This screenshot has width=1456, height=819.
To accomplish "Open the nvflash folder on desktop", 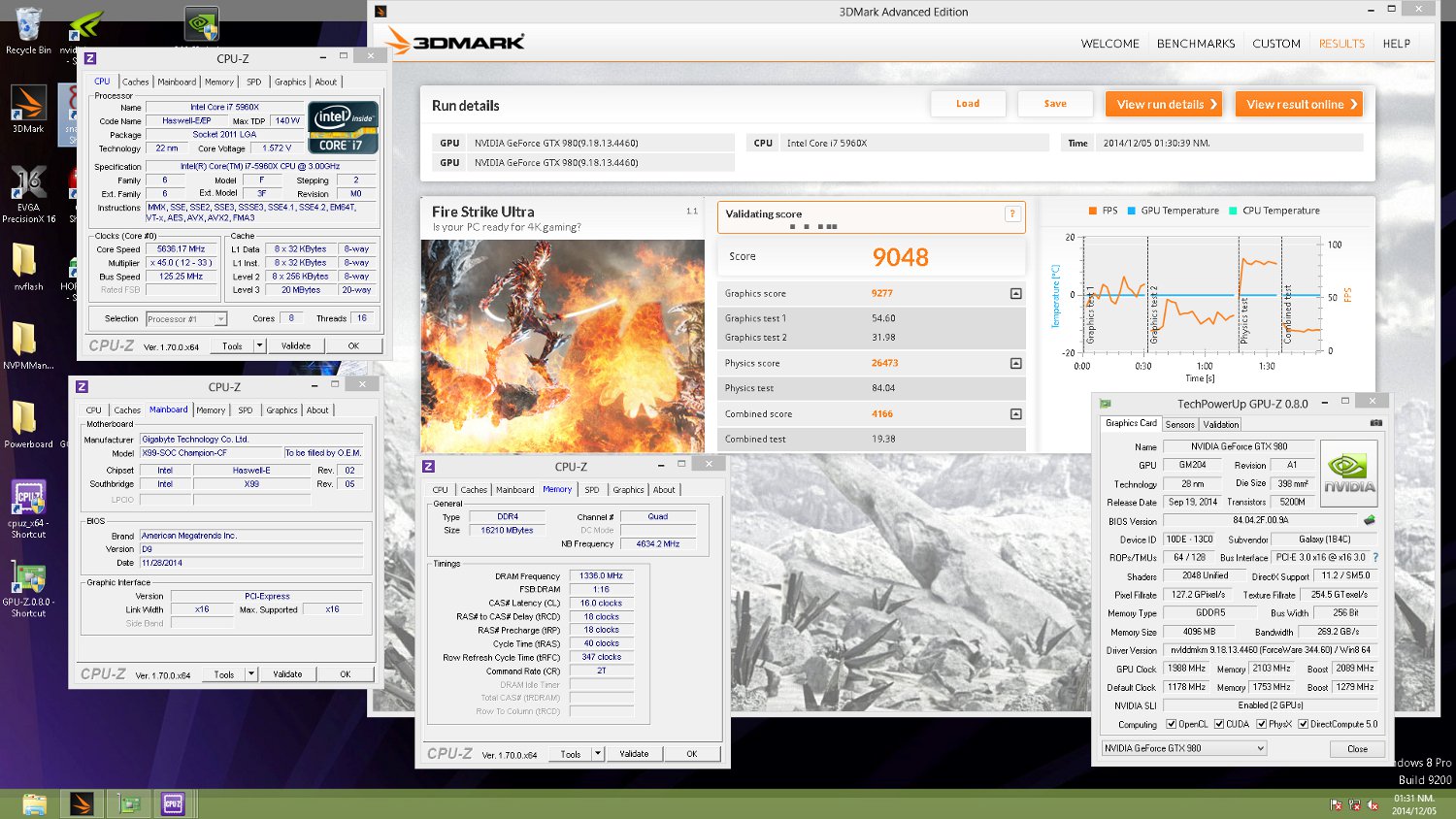I will click(26, 266).
